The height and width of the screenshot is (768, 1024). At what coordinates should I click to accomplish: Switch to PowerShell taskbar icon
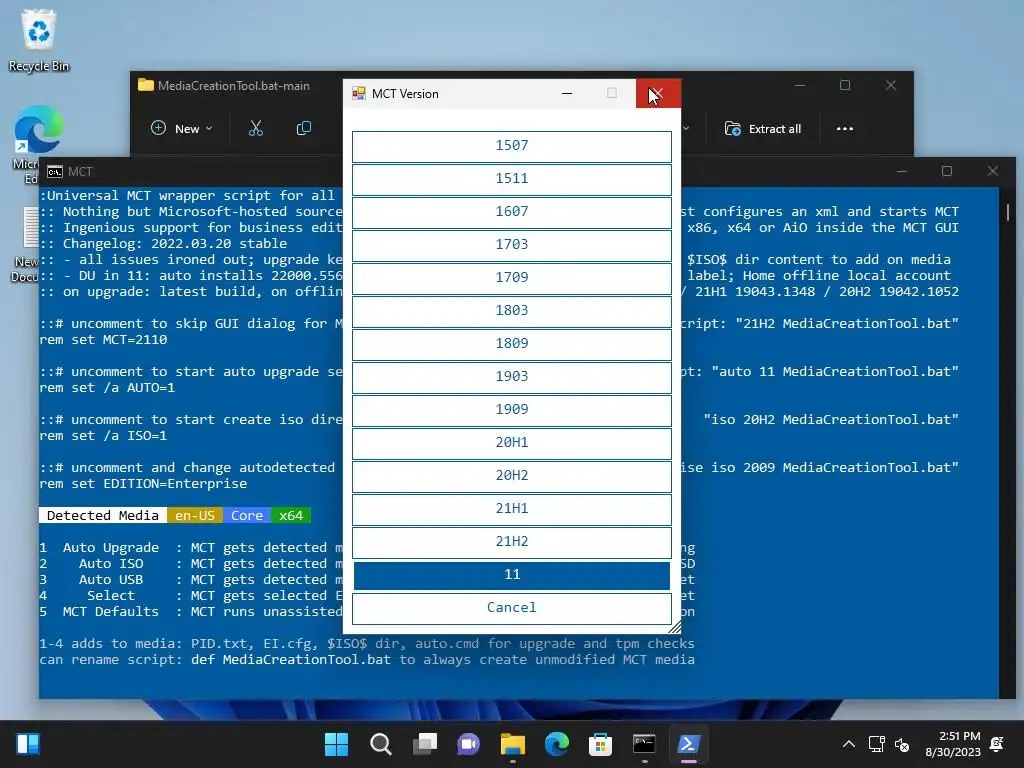688,744
